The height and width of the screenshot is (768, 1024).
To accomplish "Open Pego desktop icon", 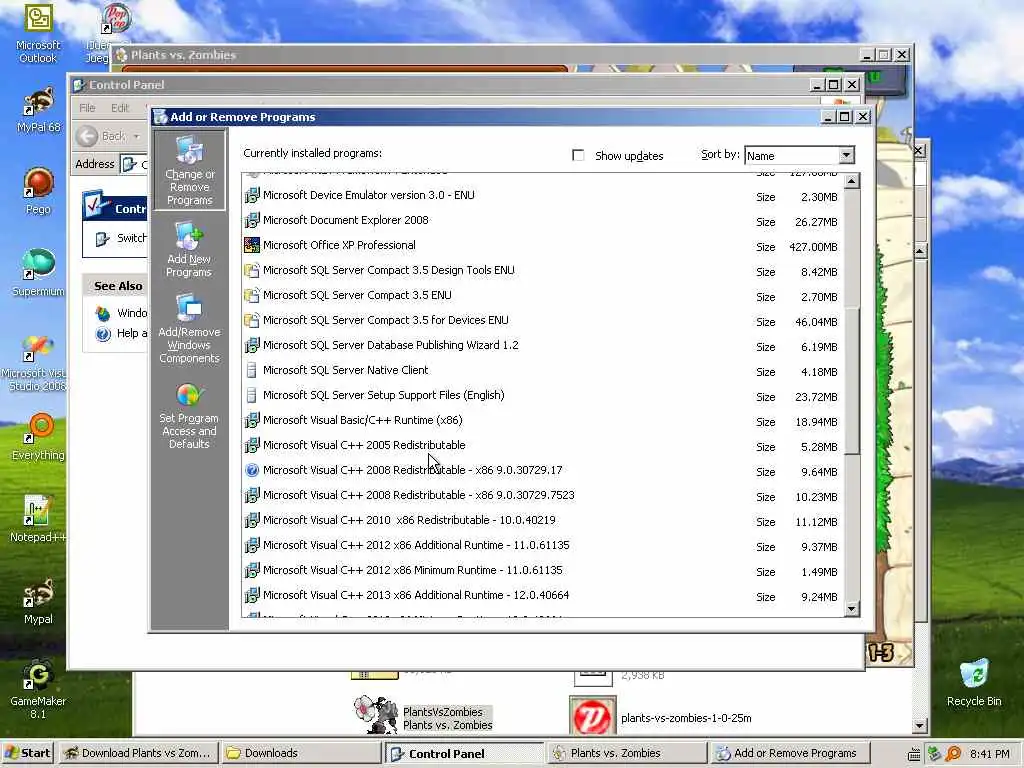I will point(38,191).
